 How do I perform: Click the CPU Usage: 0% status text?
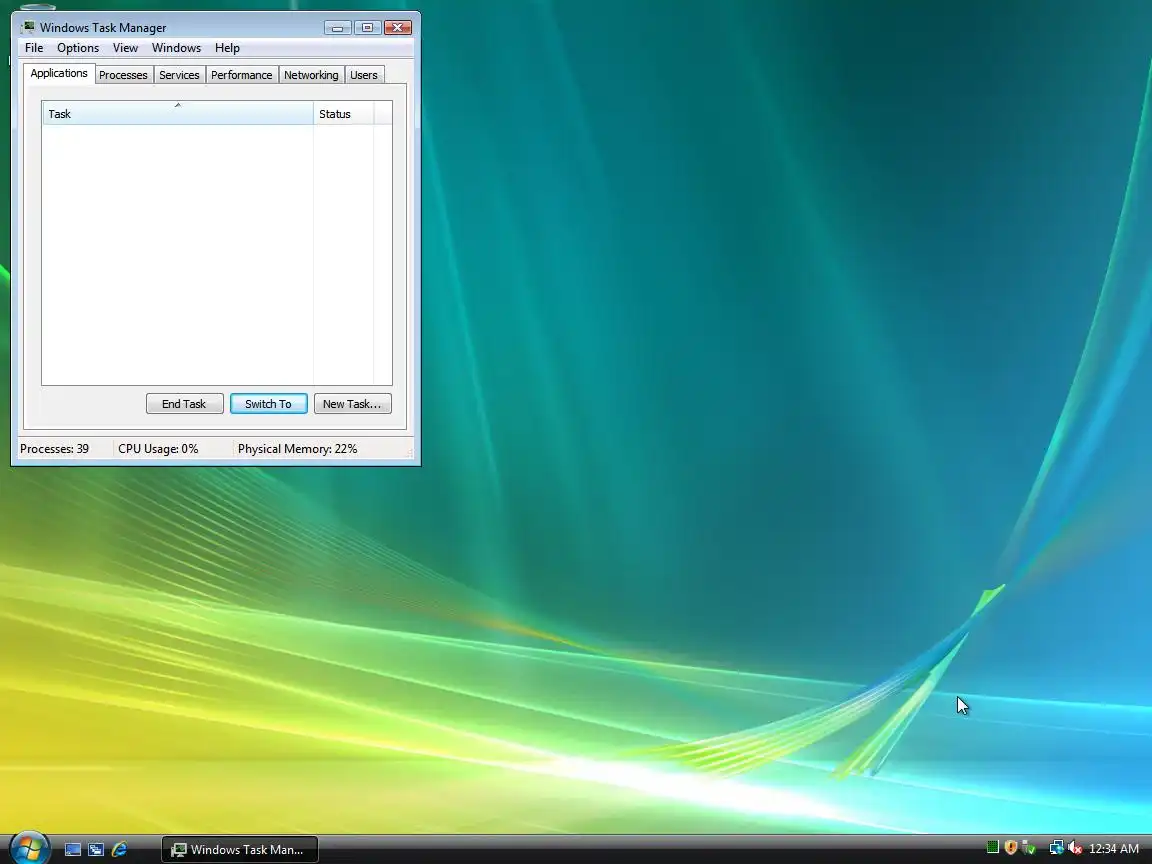(158, 449)
